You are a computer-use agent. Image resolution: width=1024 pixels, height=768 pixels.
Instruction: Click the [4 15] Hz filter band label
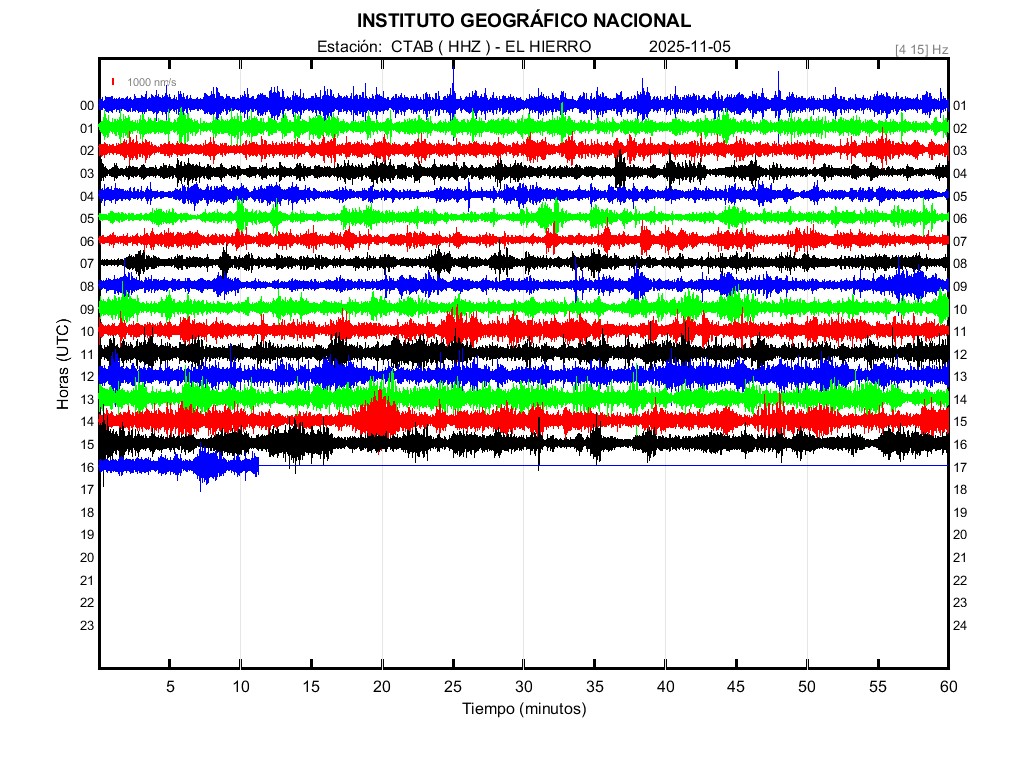[921, 49]
